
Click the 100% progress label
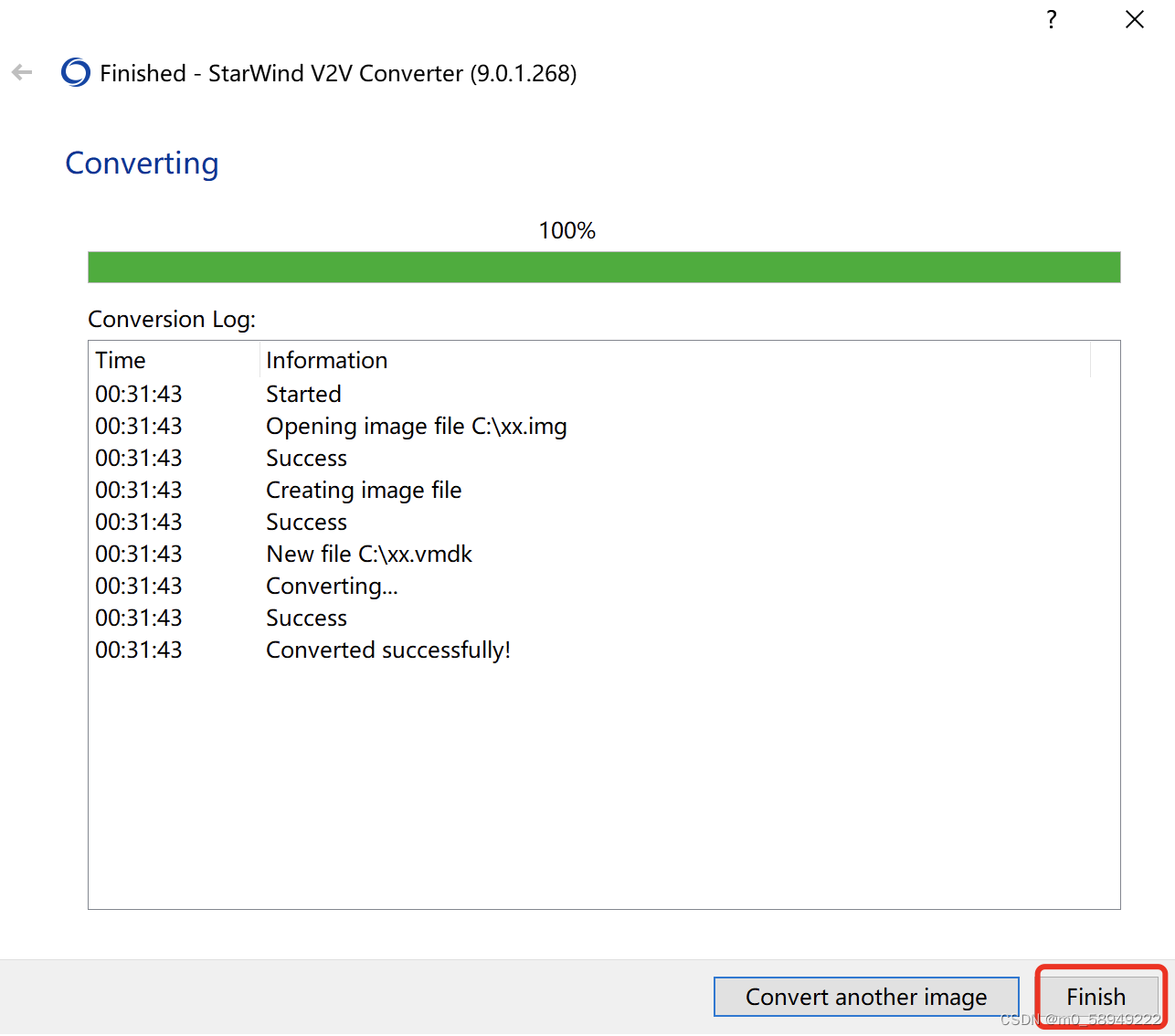point(567,230)
